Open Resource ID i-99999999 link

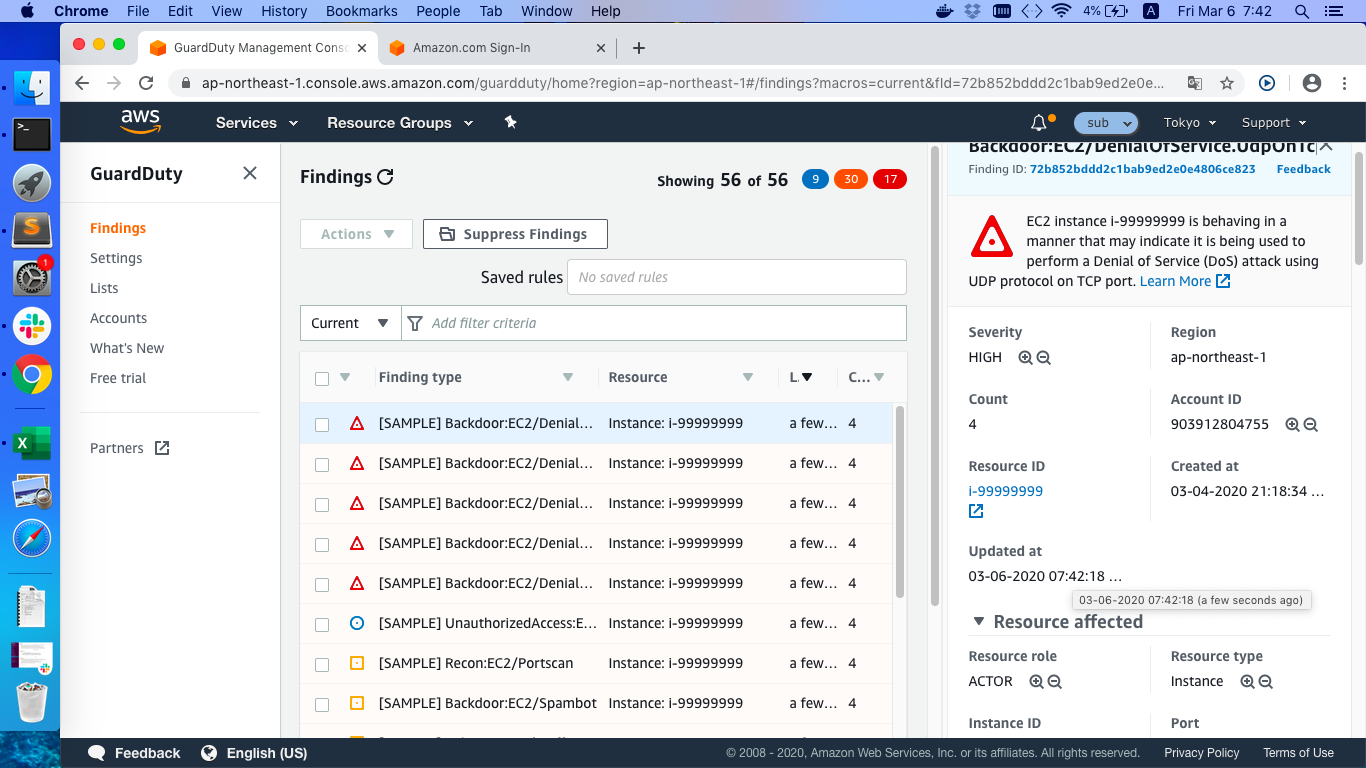click(1006, 491)
